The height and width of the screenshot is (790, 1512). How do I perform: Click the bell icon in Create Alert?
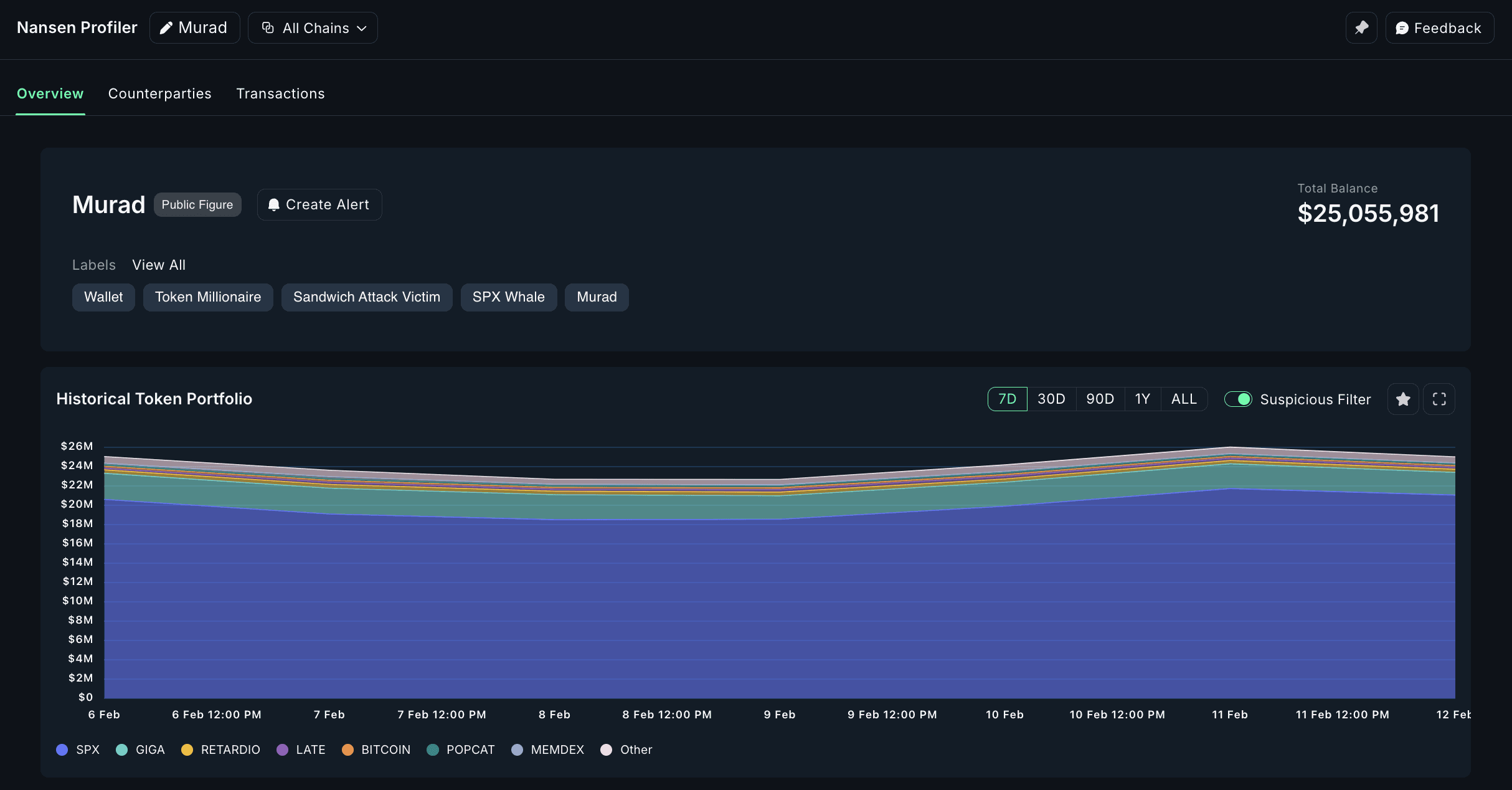click(273, 205)
